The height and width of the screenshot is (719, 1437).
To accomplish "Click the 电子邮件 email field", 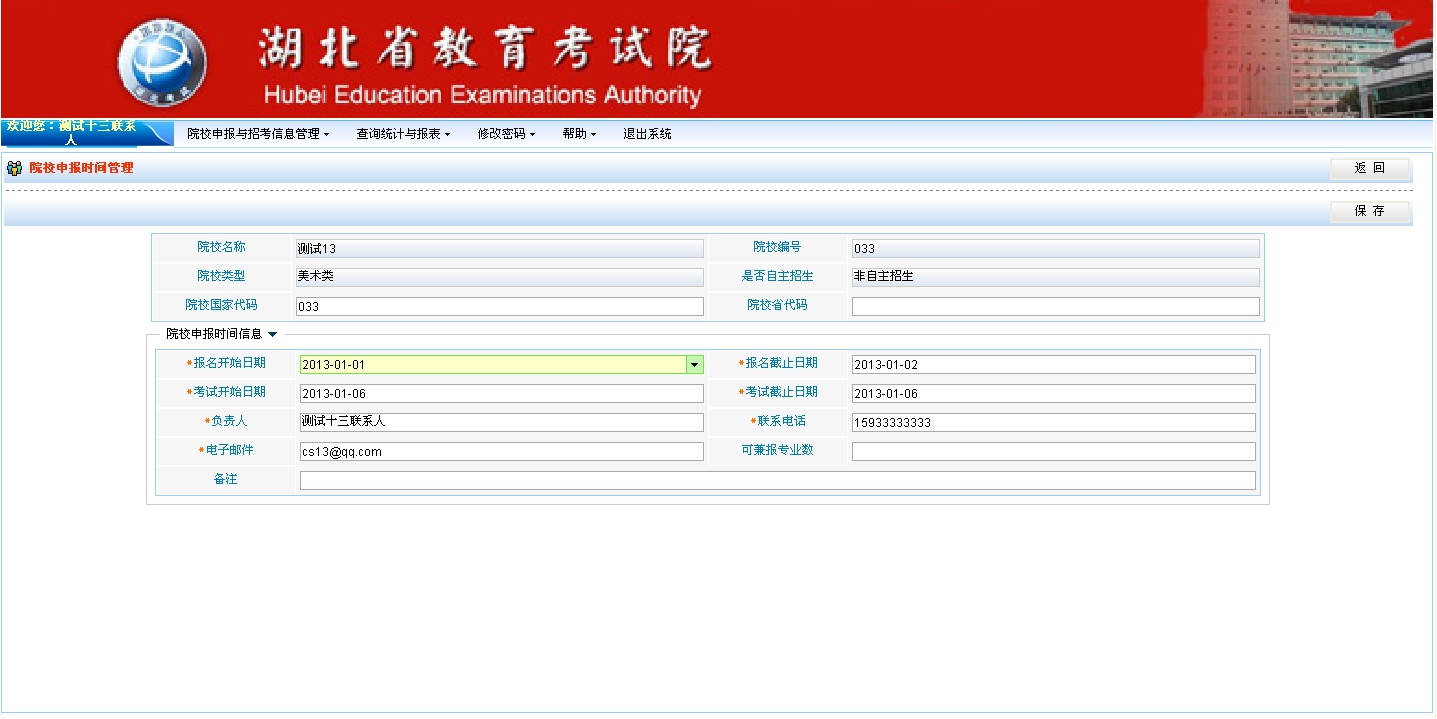I will 501,451.
